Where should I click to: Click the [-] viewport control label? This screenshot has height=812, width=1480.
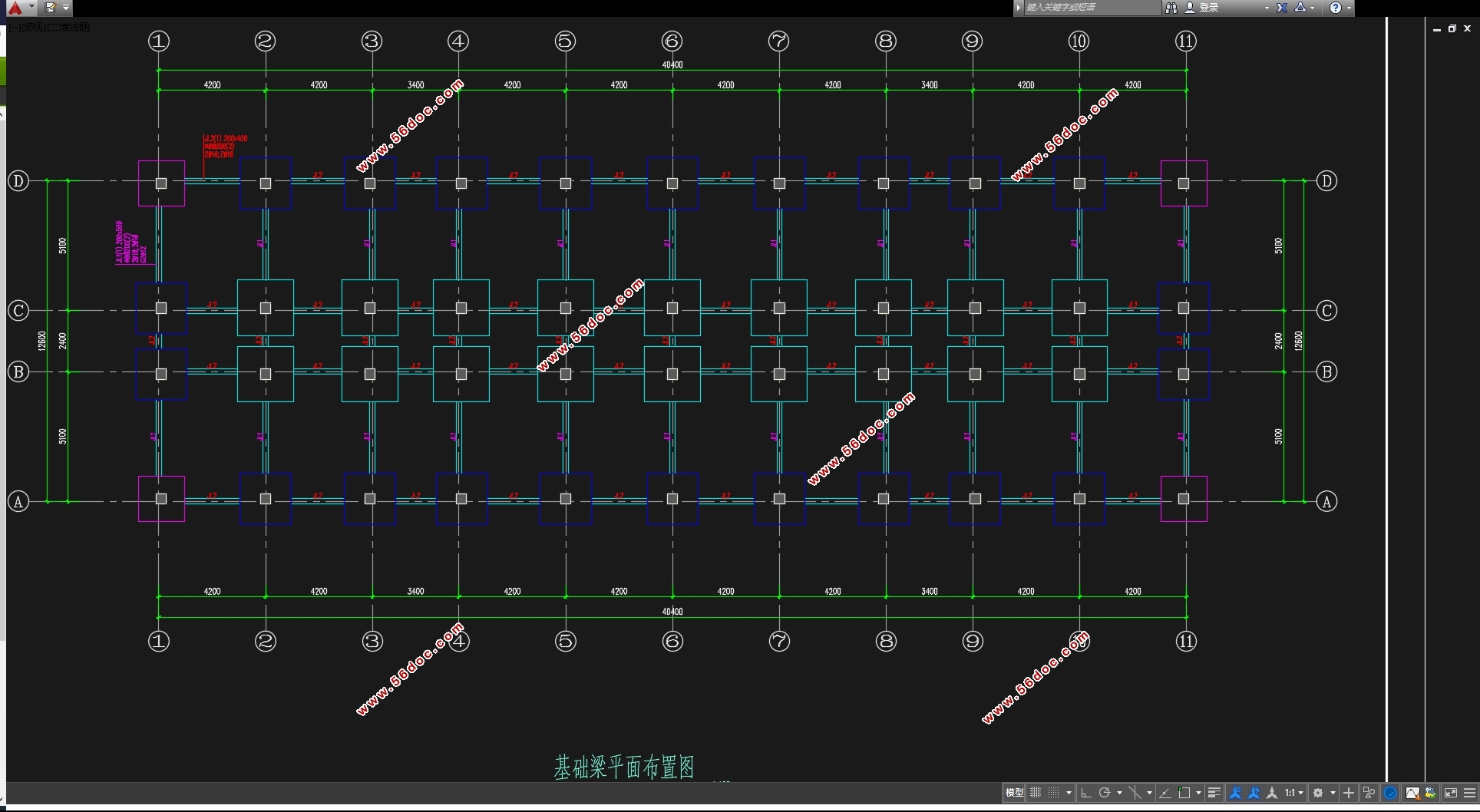(x=14, y=27)
